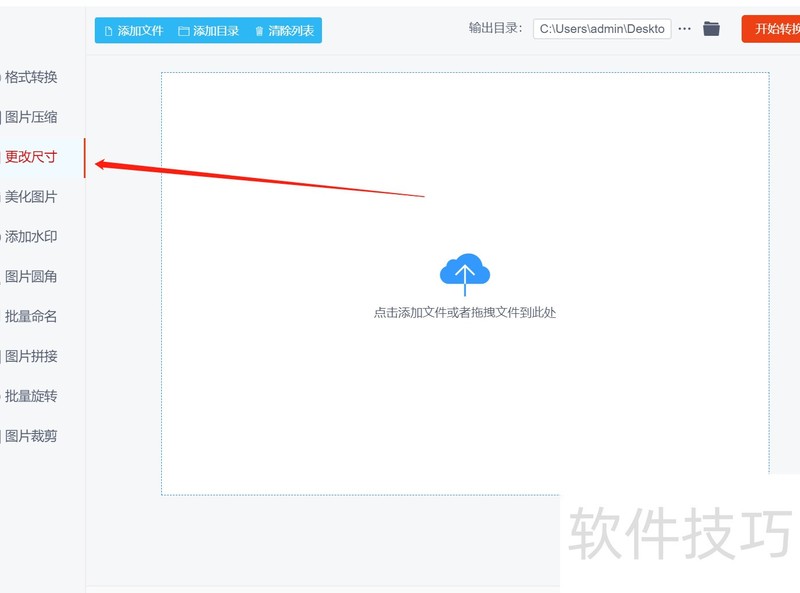The width and height of the screenshot is (800, 593).
Task: Click the cloud upload icon in drop area
Action: coord(463,268)
